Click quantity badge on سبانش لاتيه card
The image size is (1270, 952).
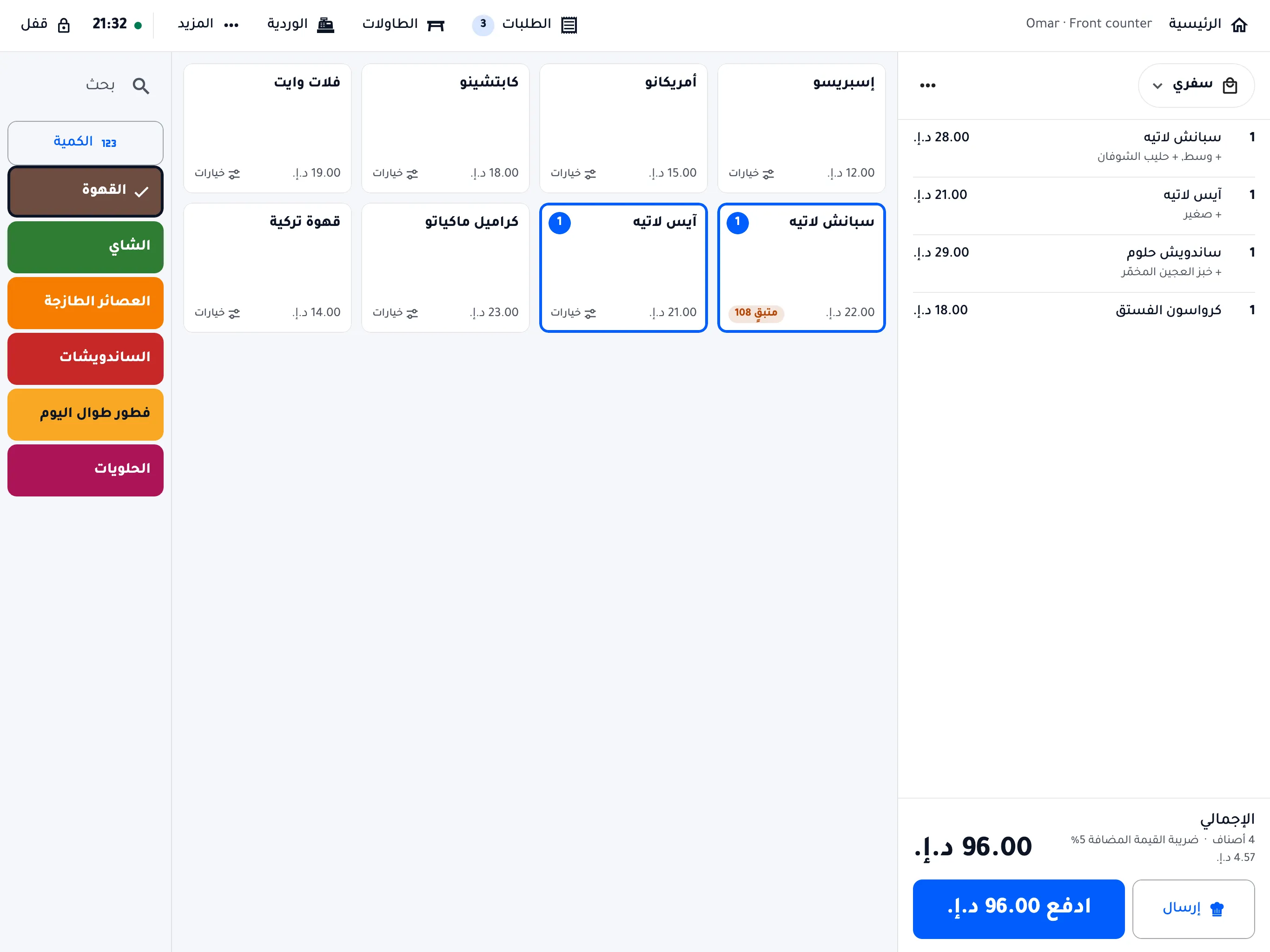click(x=737, y=222)
